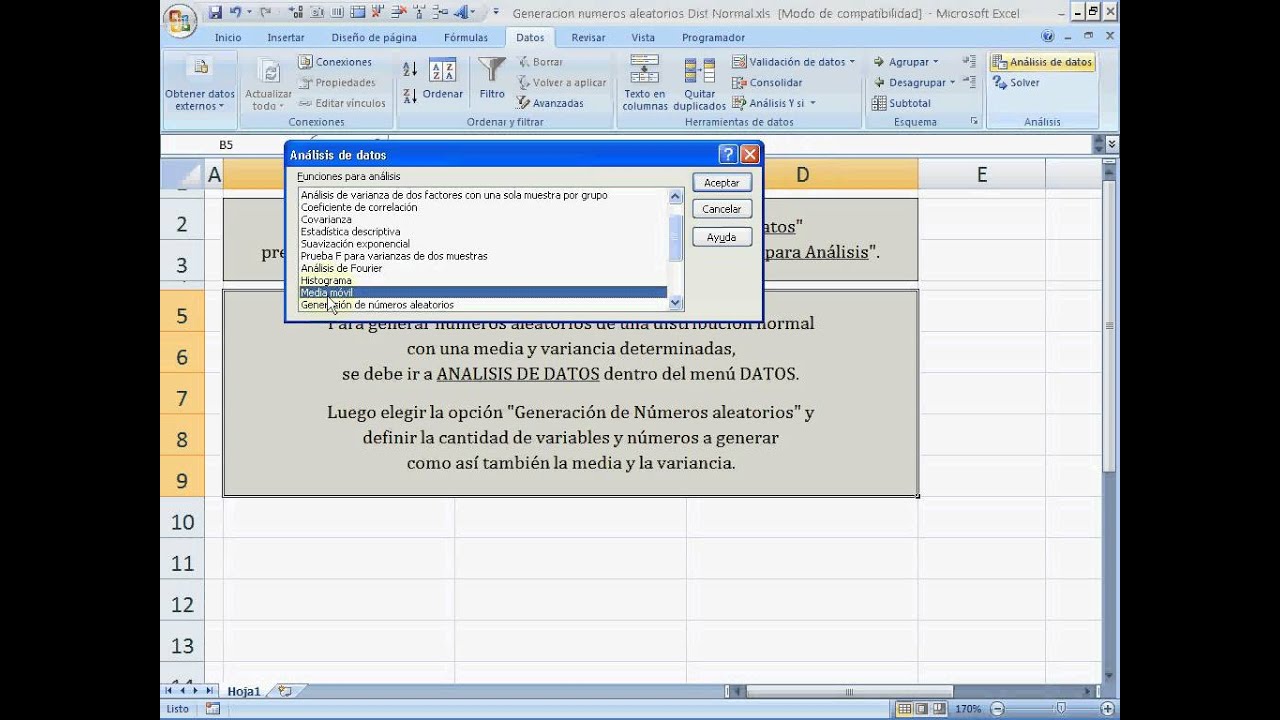This screenshot has width=1280, height=720.
Task: Switch to Revisar tab
Action: pyautogui.click(x=588, y=38)
